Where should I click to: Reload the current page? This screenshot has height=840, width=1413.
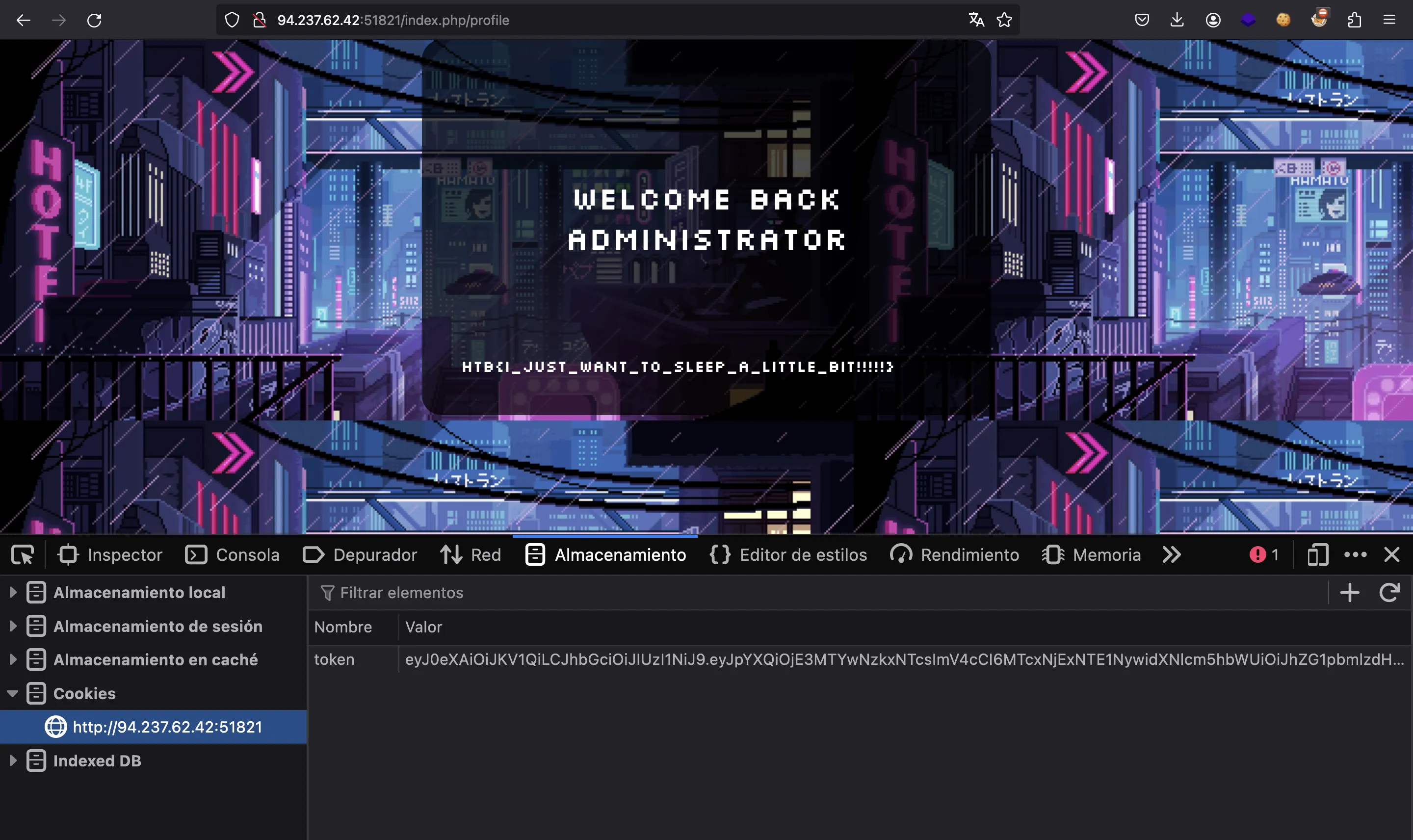pos(95,21)
